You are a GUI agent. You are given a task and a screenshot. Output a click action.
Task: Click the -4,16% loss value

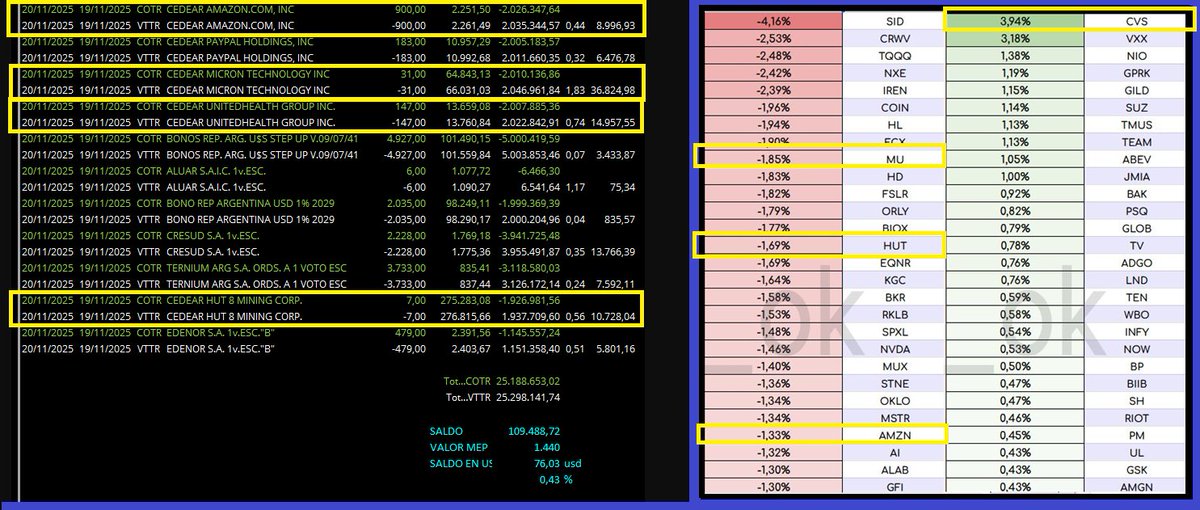pos(773,19)
